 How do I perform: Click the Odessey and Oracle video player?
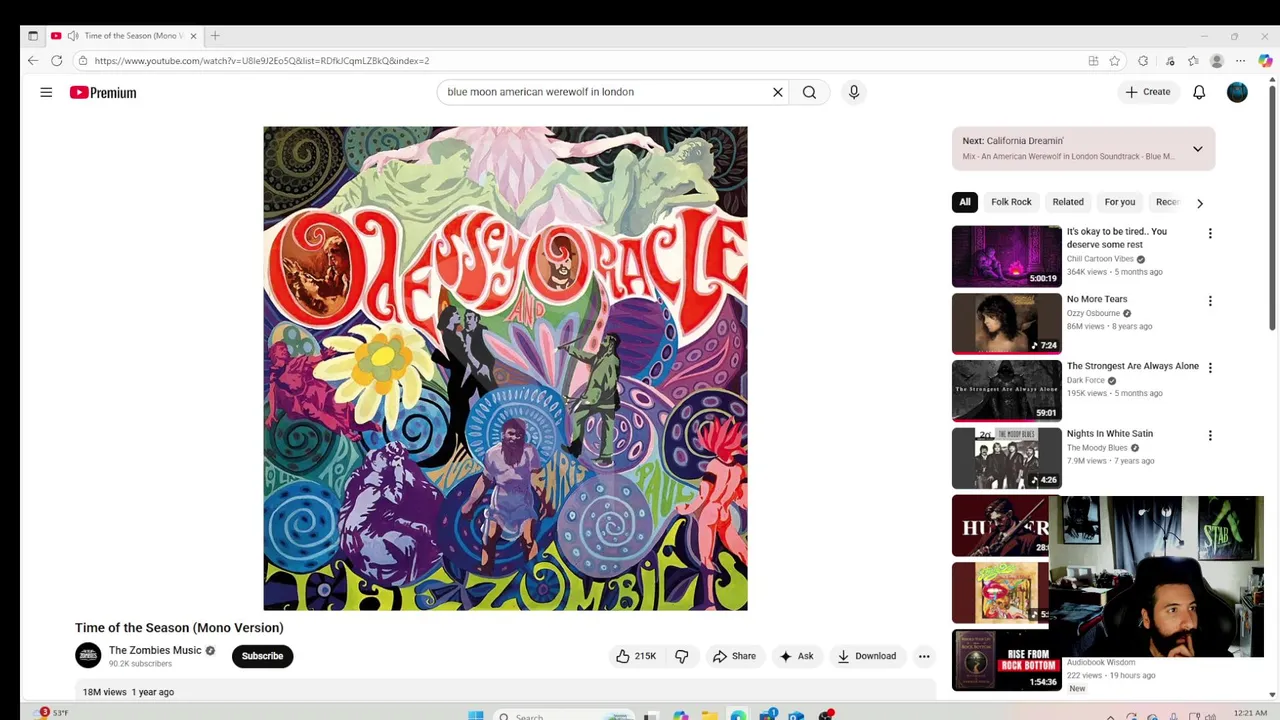(x=505, y=368)
